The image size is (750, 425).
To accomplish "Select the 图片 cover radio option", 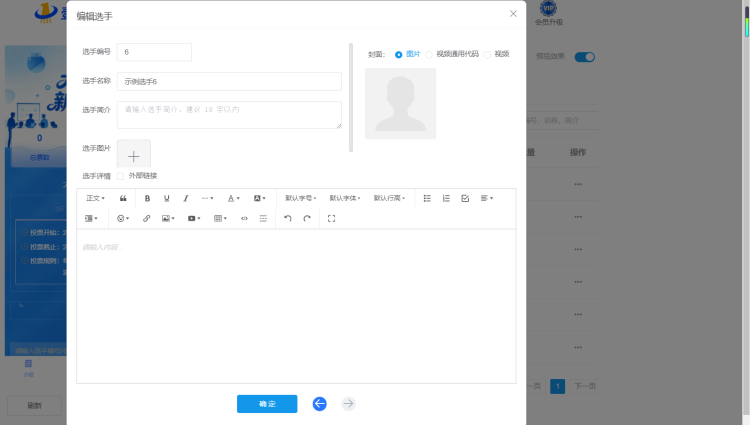I will [x=398, y=54].
